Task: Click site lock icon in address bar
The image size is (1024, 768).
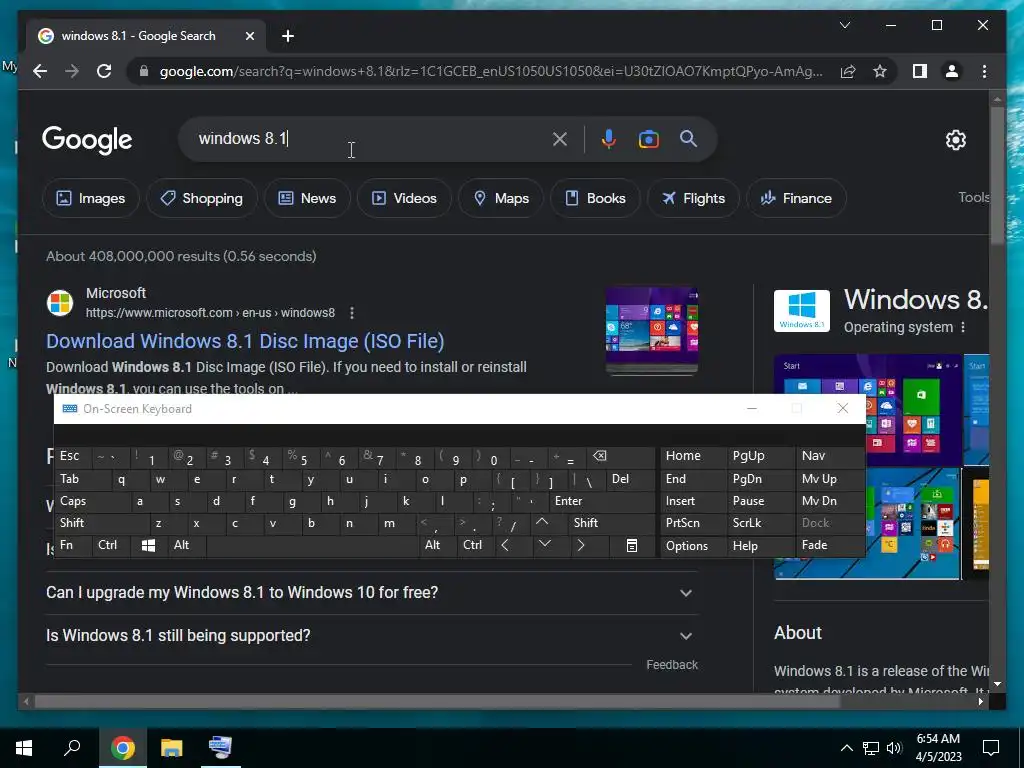Action: click(x=144, y=71)
